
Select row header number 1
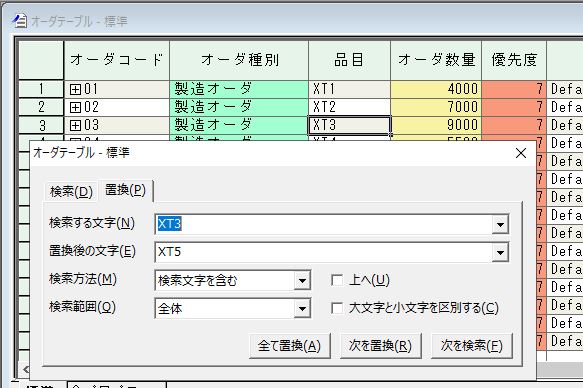tap(41, 89)
